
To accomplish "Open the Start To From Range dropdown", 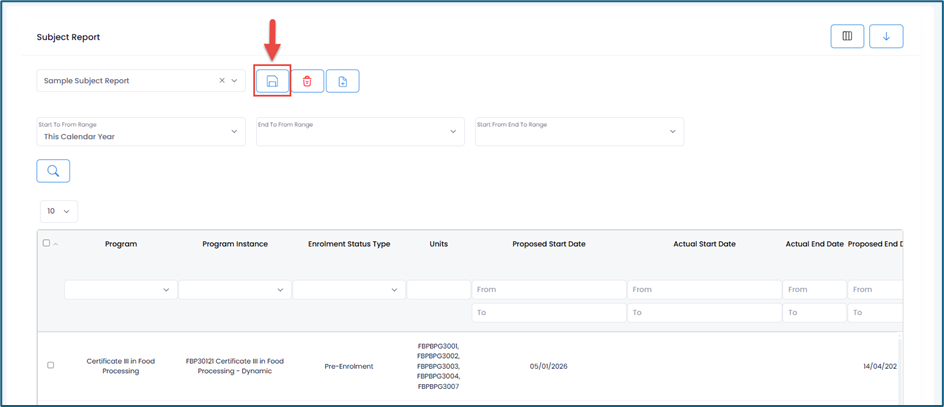I will [x=141, y=131].
